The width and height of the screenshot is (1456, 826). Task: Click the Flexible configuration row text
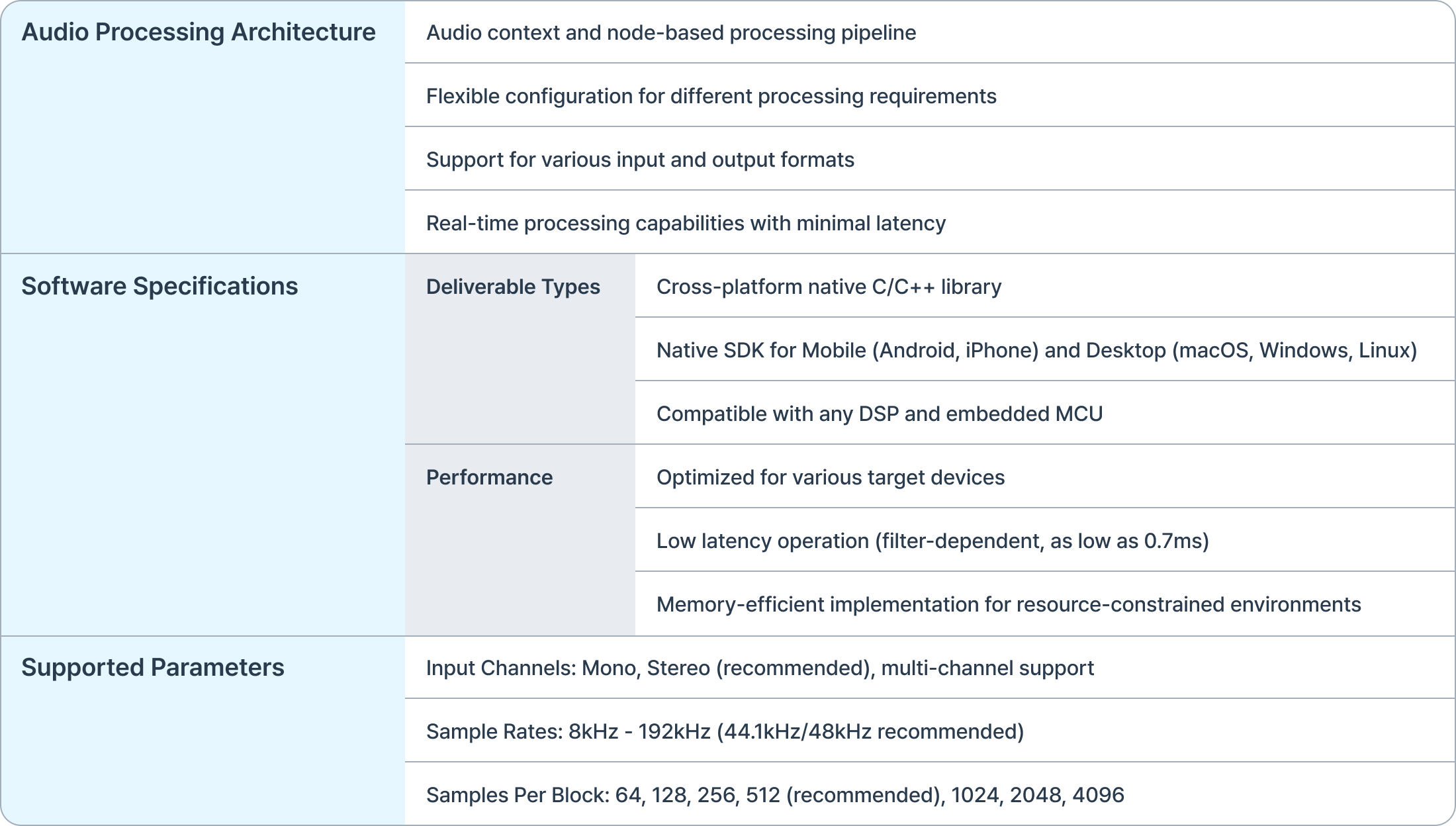(711, 96)
